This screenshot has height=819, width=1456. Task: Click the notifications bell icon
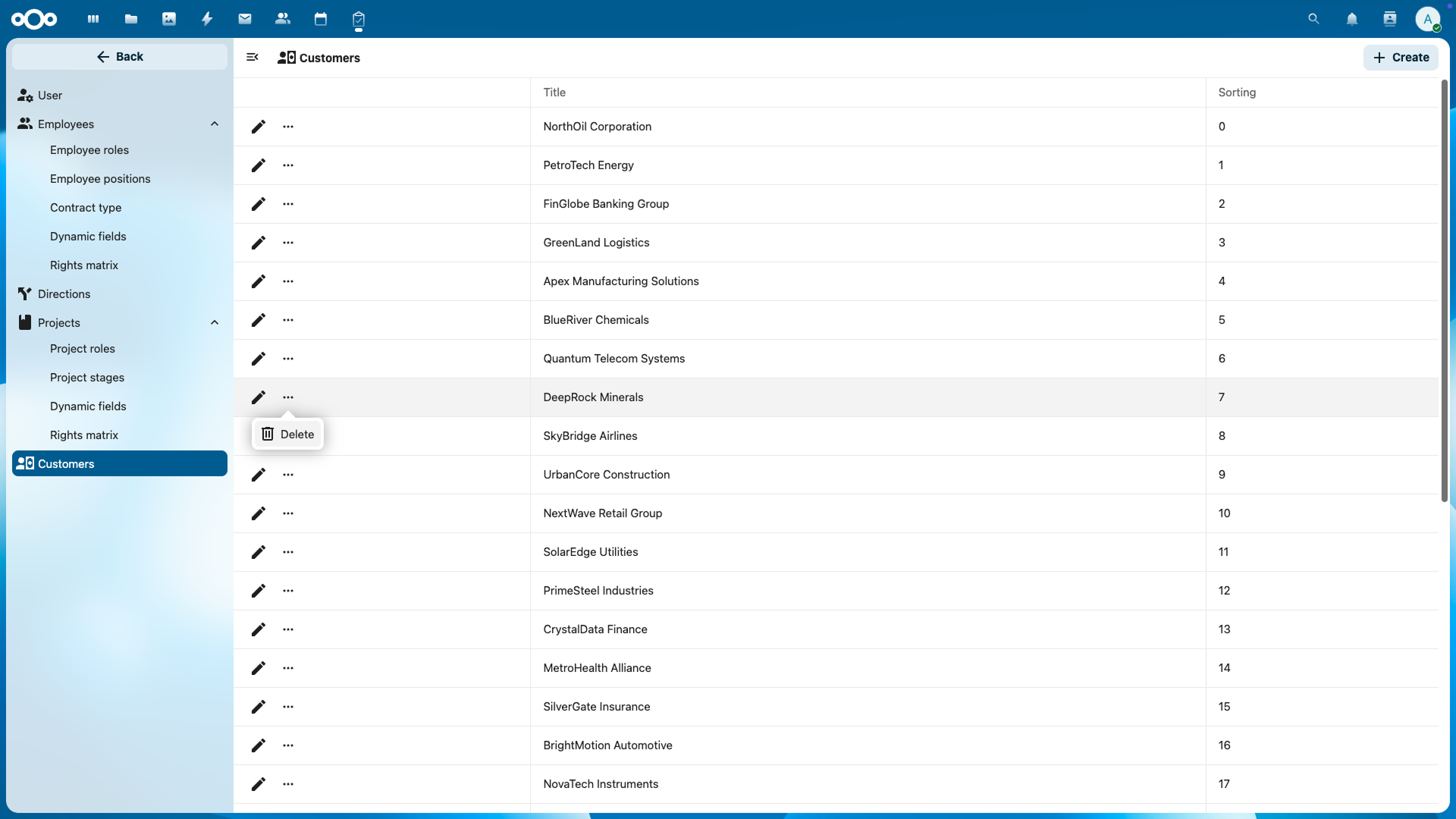click(1352, 19)
